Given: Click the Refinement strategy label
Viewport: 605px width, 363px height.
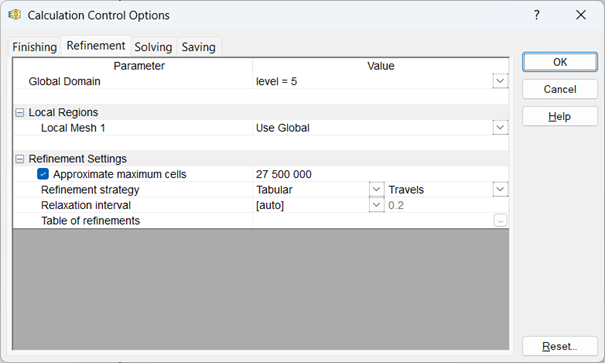Looking at the screenshot, I should pos(90,190).
